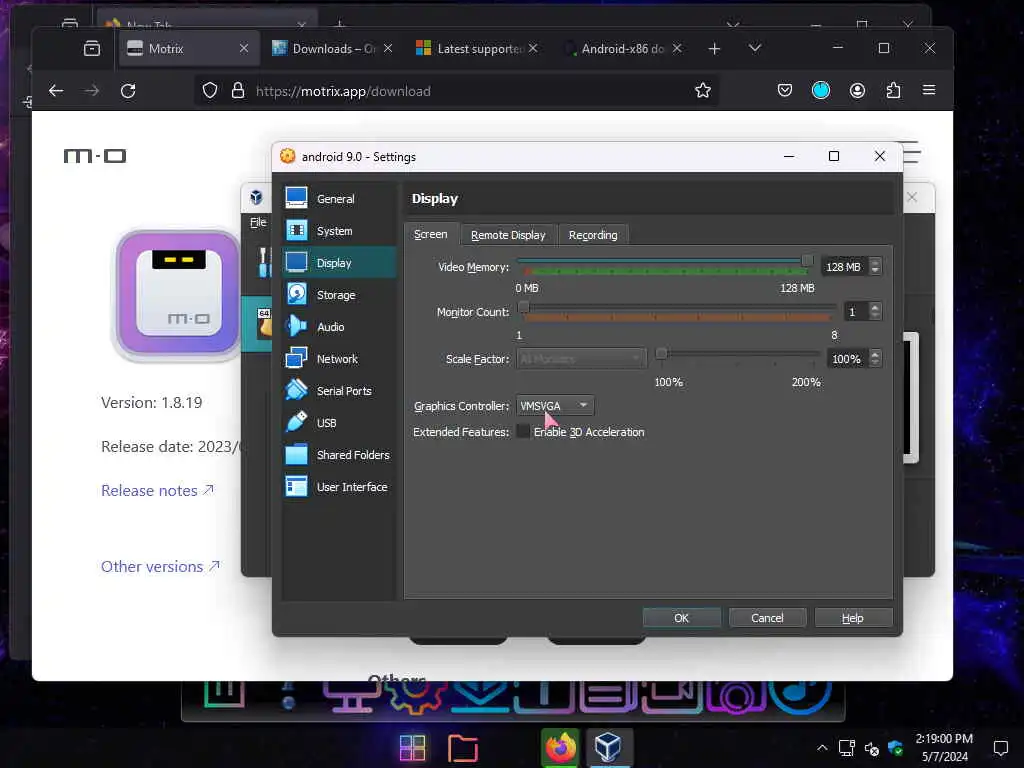
Task: Open the Pocket save icon
Action: point(785,90)
